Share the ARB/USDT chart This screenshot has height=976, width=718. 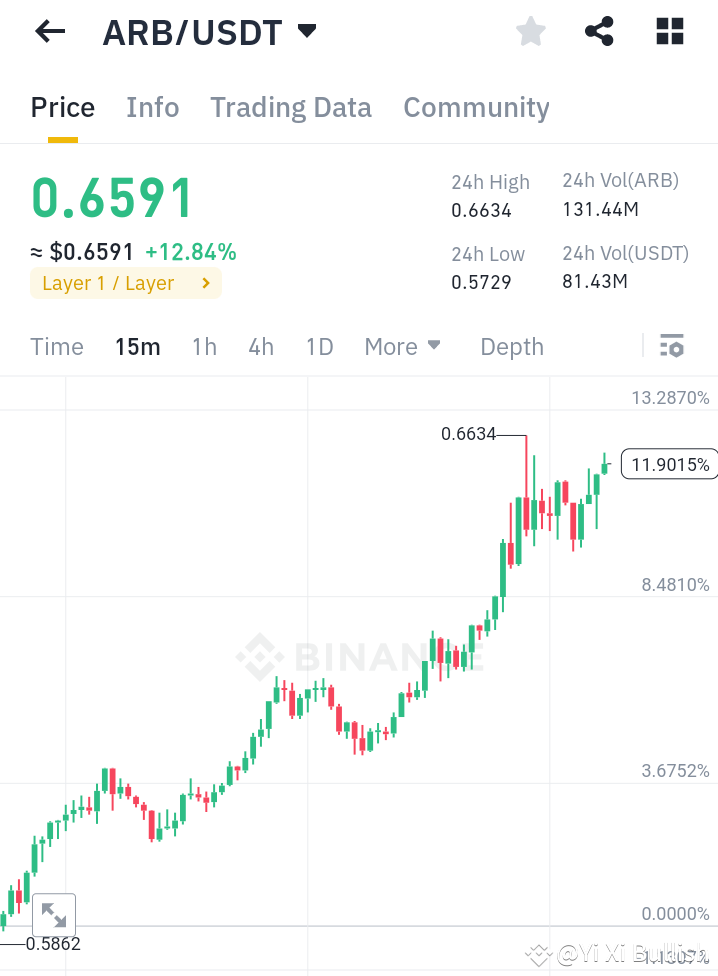[x=599, y=31]
